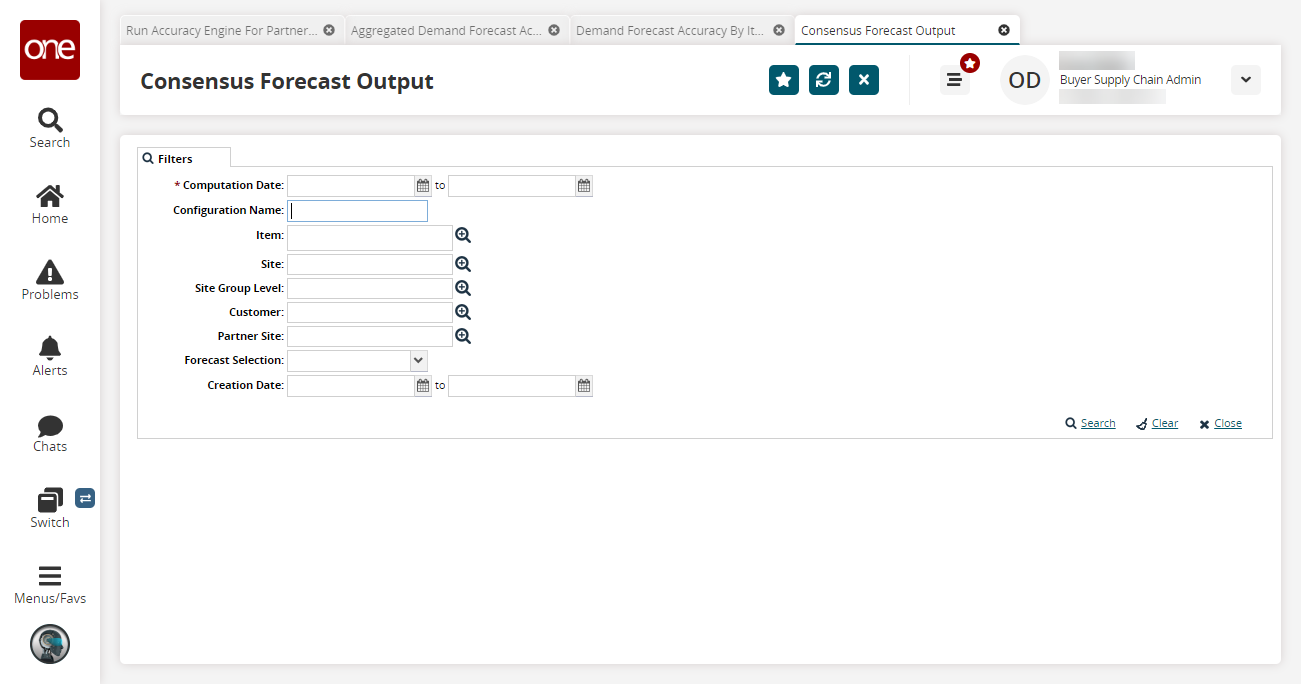
Task: Expand the user profile dropdown chevron
Action: 1246,80
